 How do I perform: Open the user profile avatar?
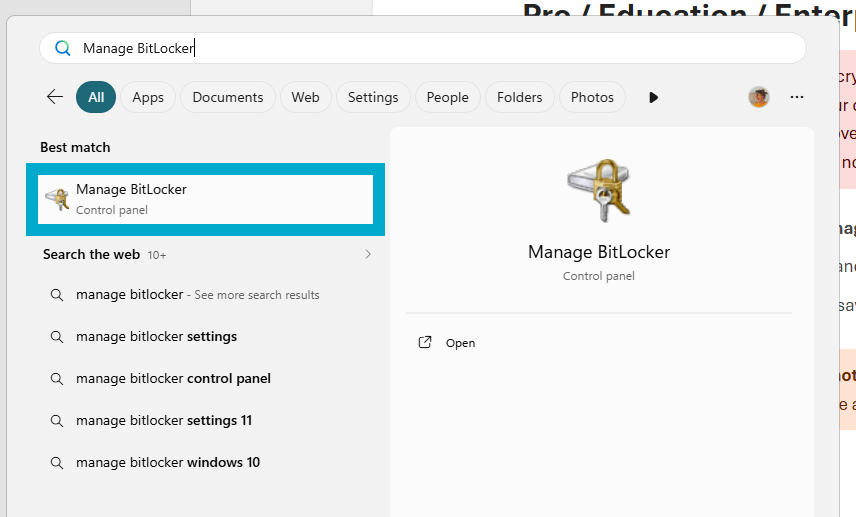click(x=758, y=97)
